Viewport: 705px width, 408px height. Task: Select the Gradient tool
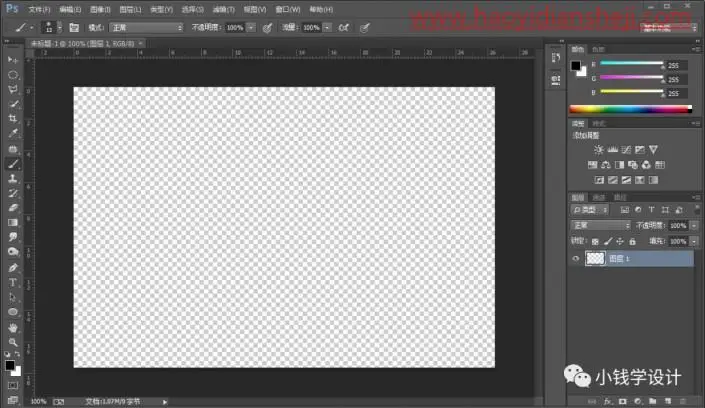pos(13,223)
